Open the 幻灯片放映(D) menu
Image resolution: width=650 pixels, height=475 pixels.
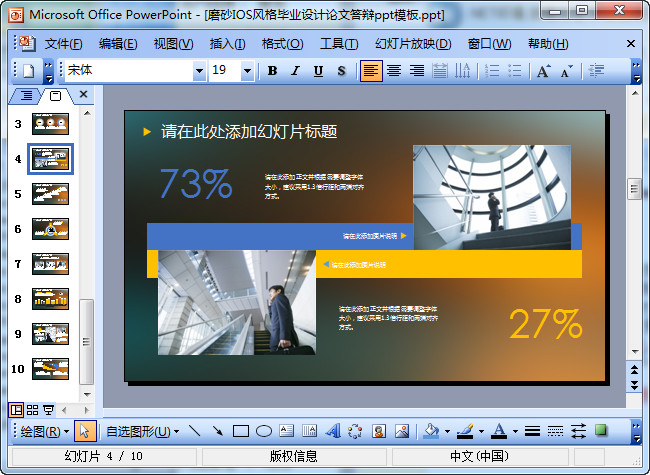(413, 44)
